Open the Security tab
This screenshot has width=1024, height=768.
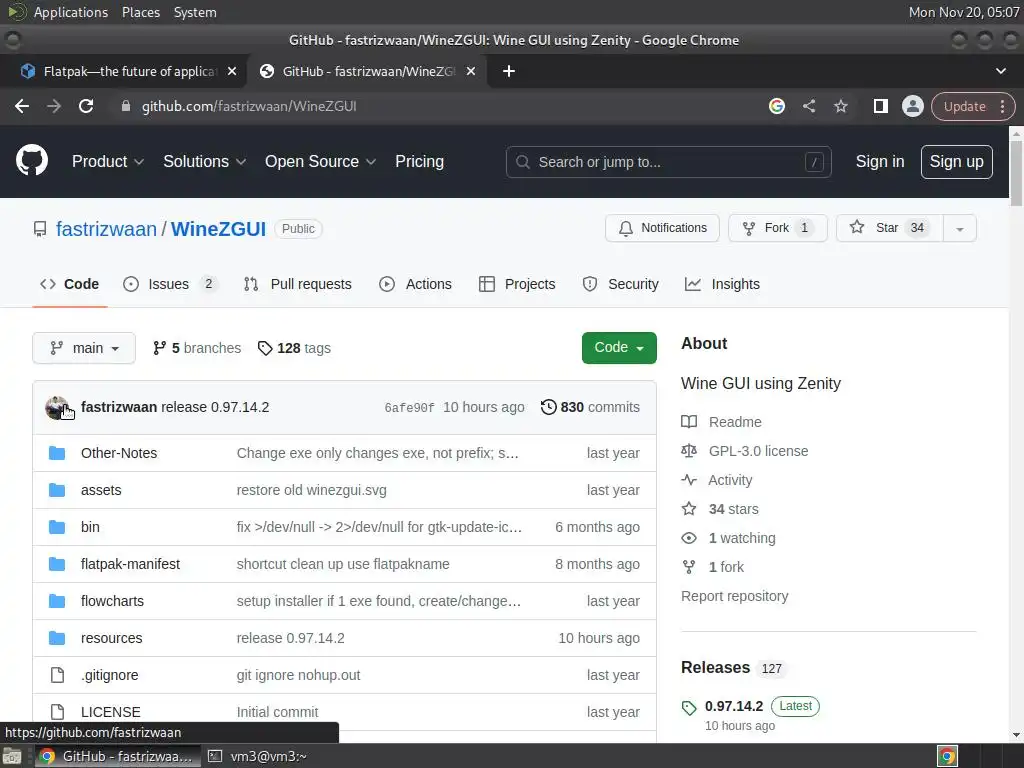pos(620,284)
